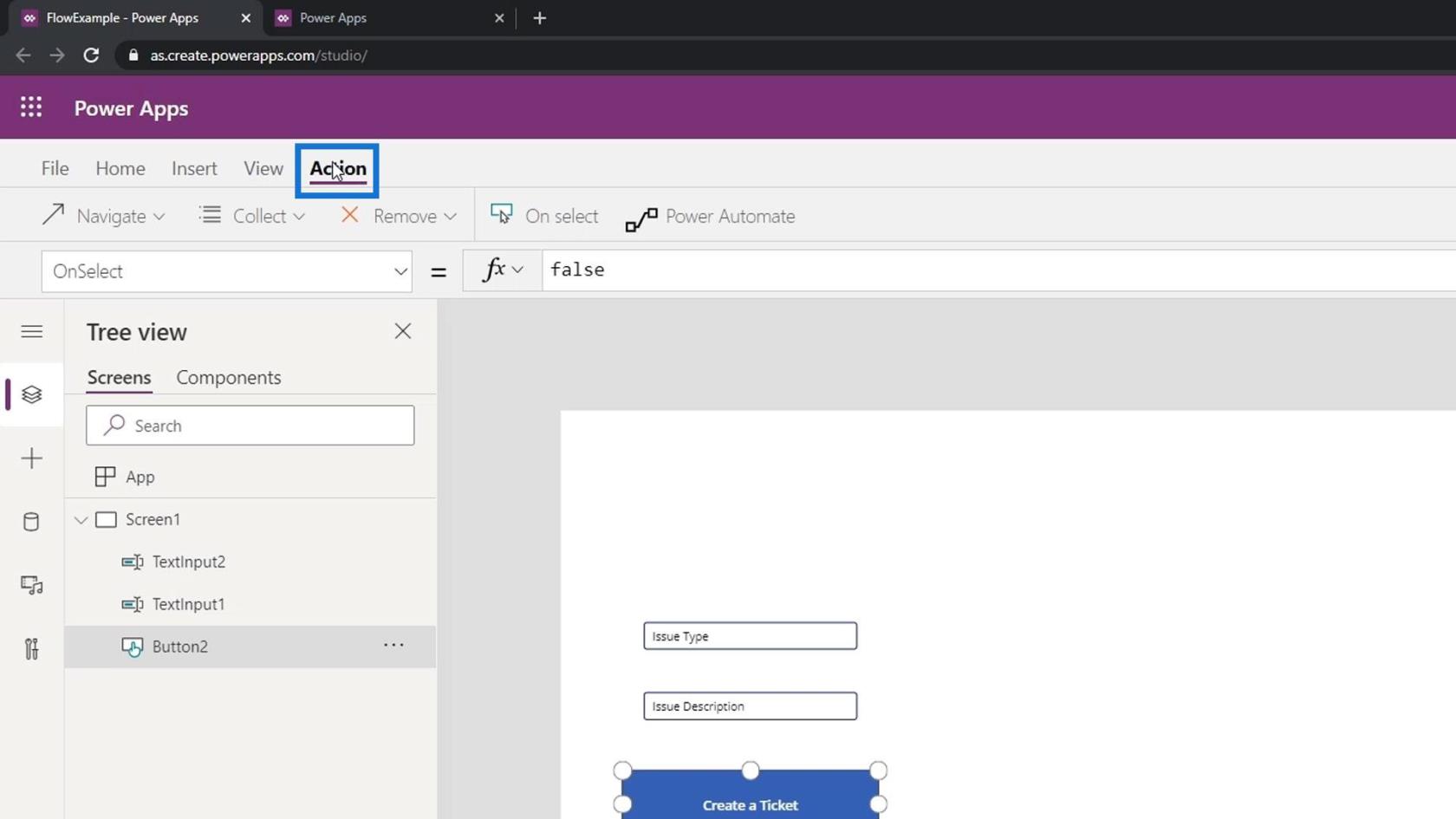
Task: Close the FlowExample browser tab
Action: pyautogui.click(x=246, y=17)
